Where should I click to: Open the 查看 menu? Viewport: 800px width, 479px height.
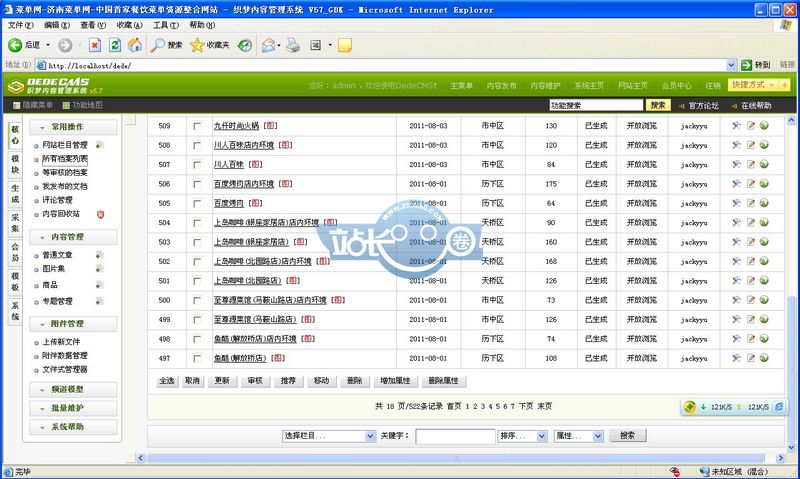pos(93,25)
